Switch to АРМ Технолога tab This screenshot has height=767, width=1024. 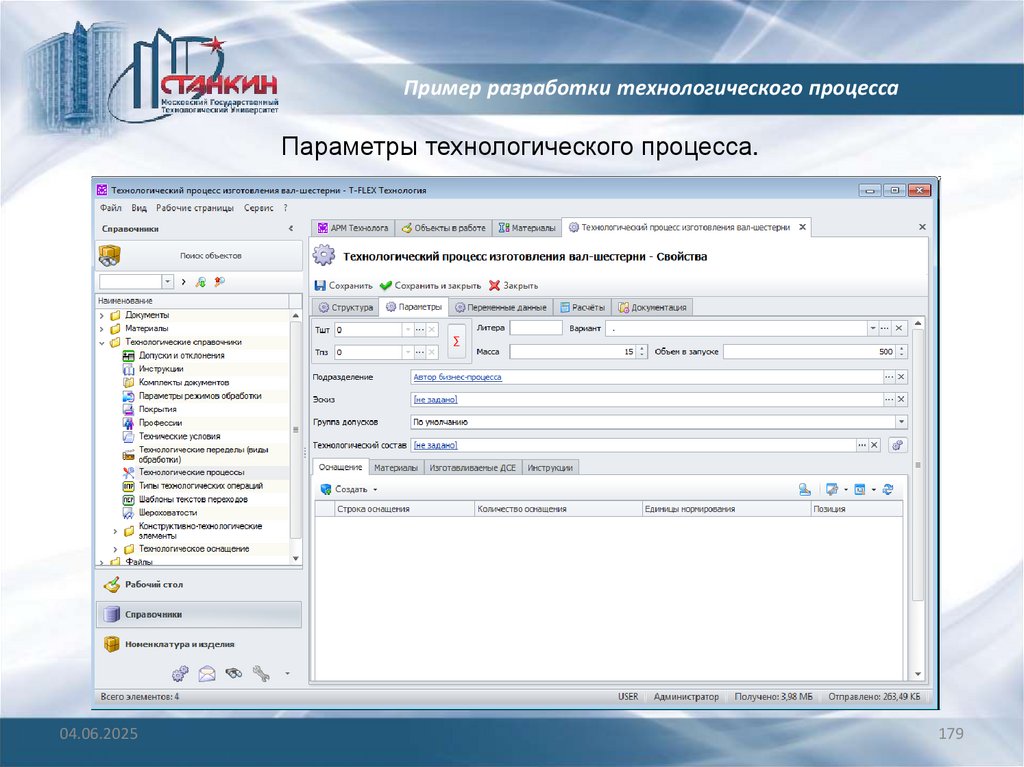pyautogui.click(x=353, y=227)
